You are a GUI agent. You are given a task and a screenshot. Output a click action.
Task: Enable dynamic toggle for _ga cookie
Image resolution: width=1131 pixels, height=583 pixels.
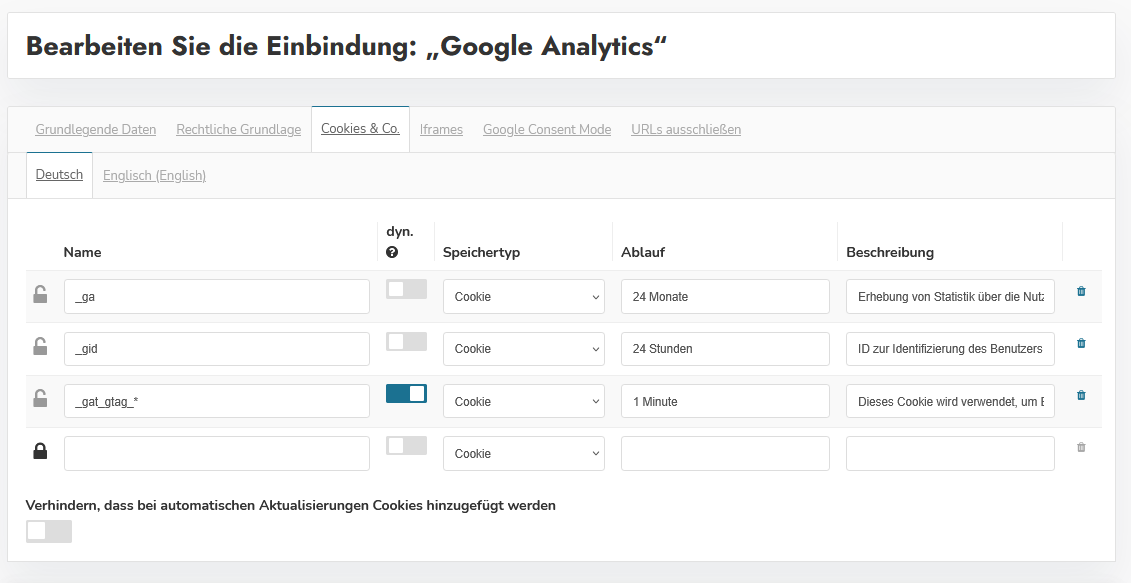(x=406, y=289)
